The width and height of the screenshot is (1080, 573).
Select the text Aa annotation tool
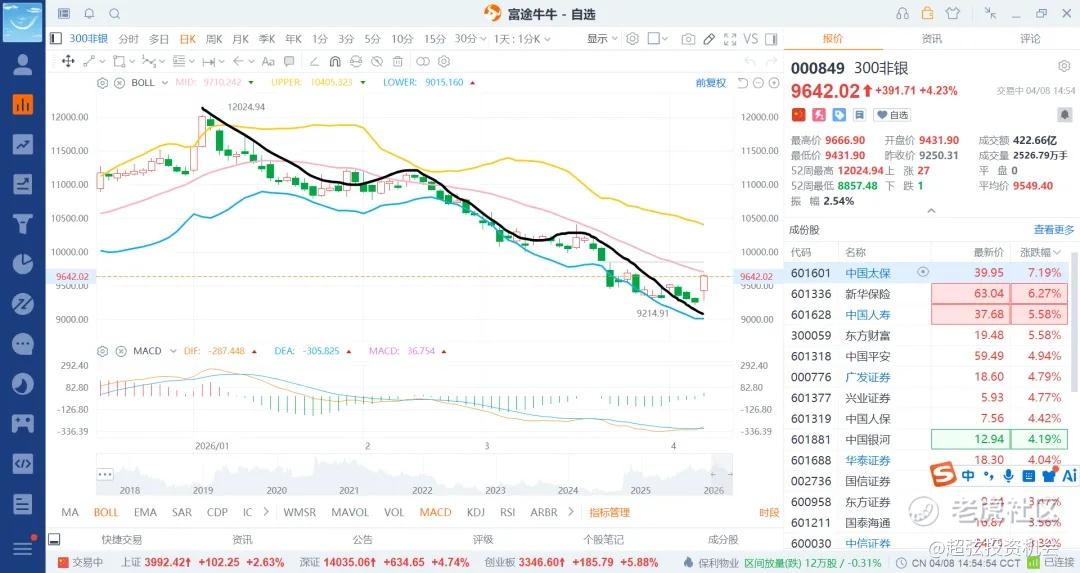pyautogui.click(x=268, y=61)
